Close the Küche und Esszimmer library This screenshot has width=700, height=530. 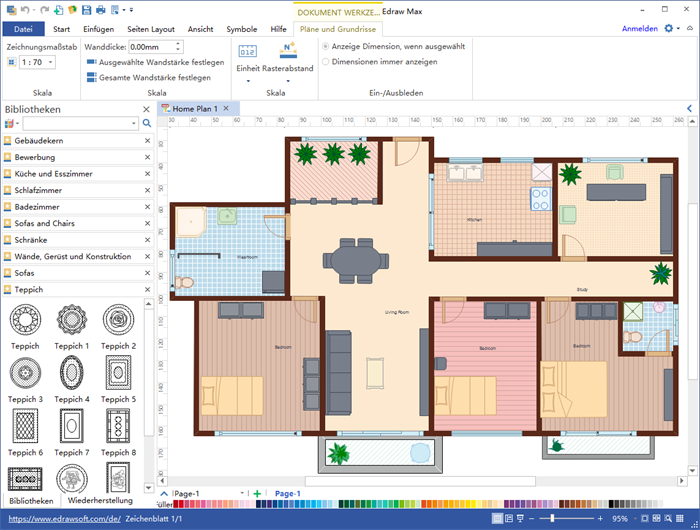pyautogui.click(x=147, y=174)
